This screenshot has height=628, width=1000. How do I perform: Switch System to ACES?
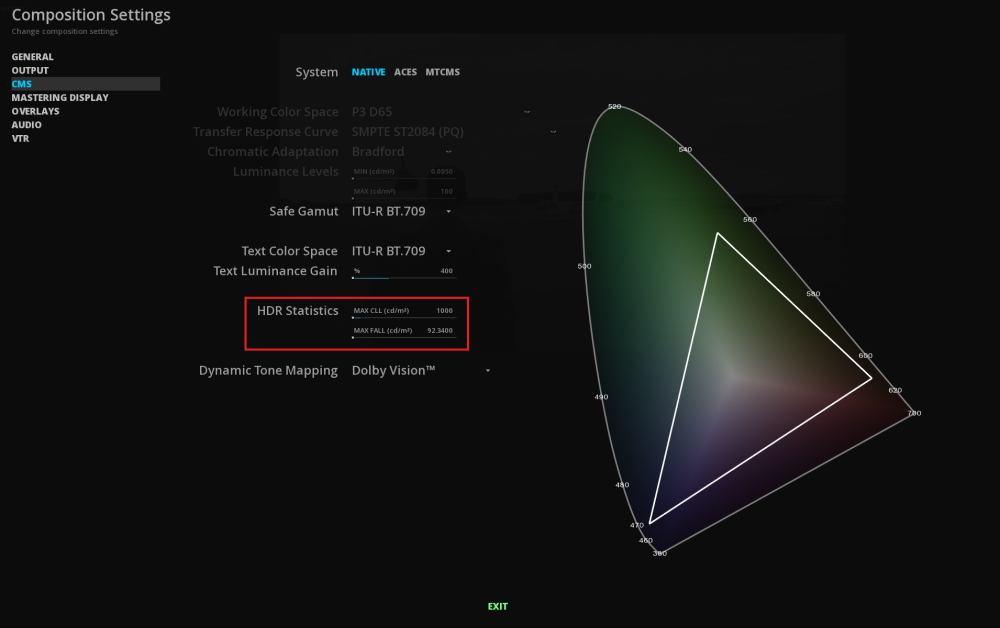point(405,72)
